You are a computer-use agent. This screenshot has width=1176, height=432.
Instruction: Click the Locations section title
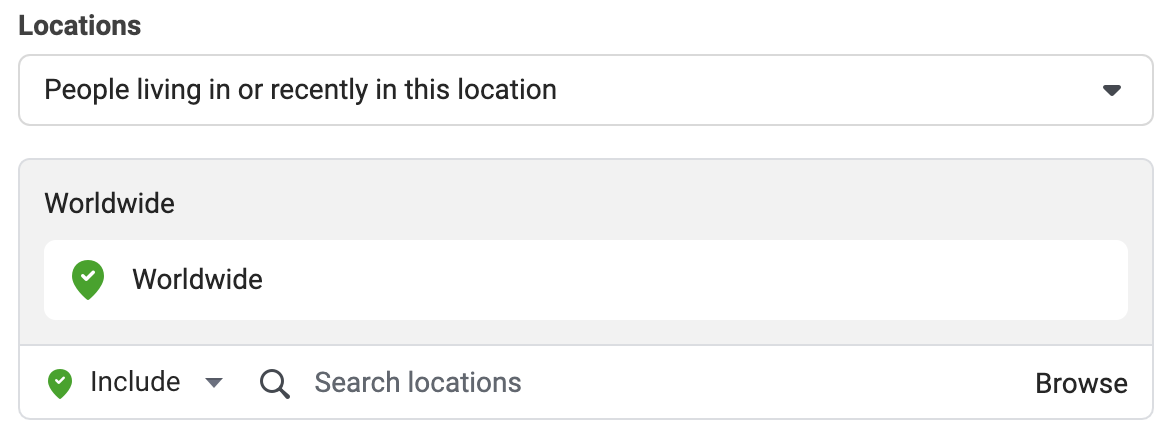[80, 26]
